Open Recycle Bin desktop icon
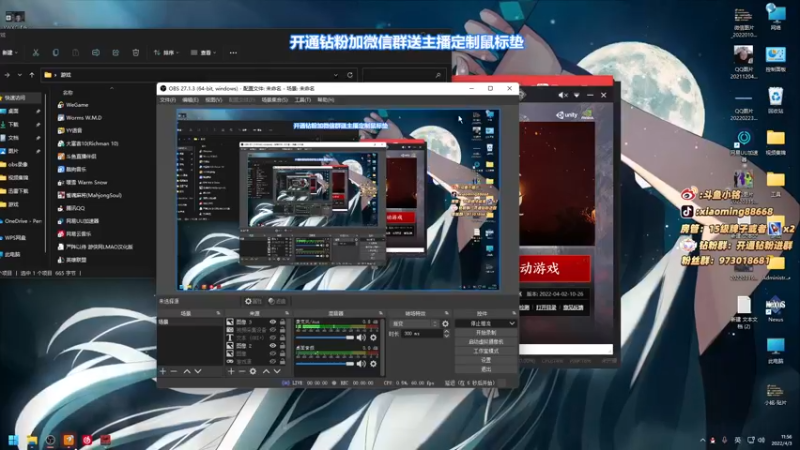 pos(776,100)
